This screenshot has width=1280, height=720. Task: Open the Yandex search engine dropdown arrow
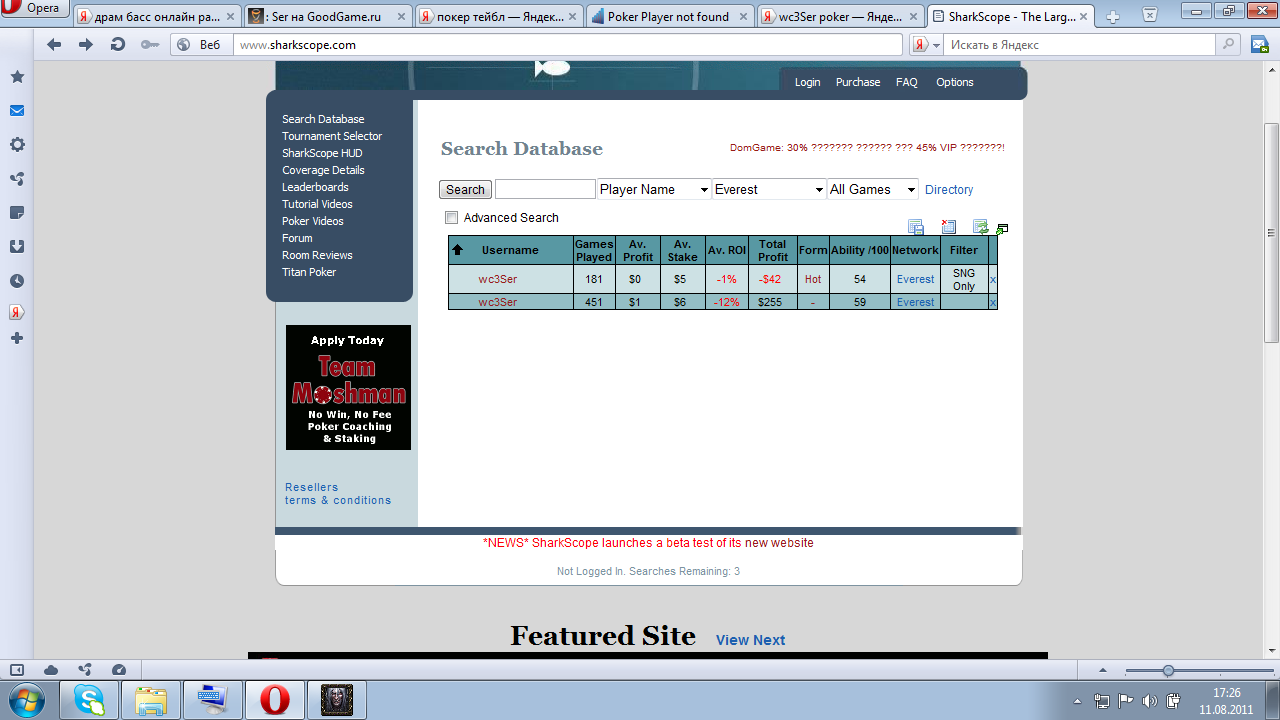tap(936, 45)
